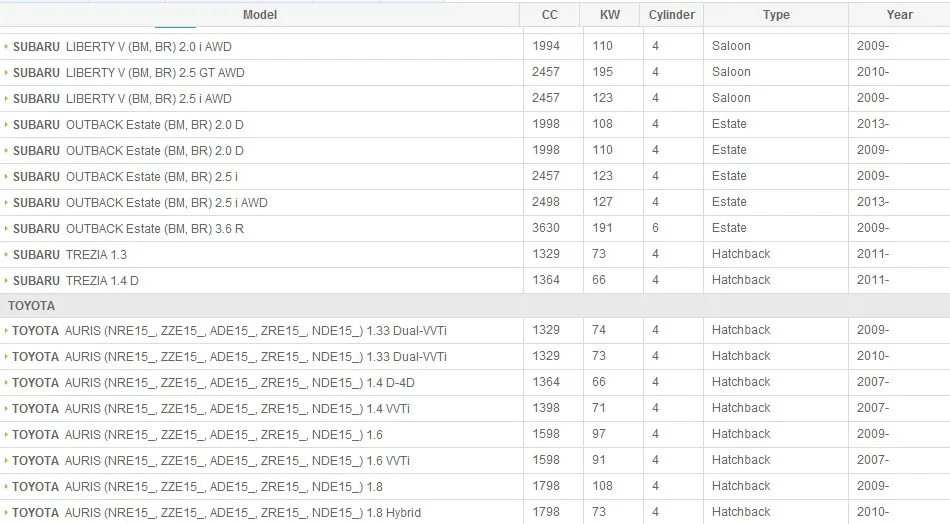
Task: Select SUBARU LIBERTY V 2.0 i AWD model text
Action: point(122,47)
